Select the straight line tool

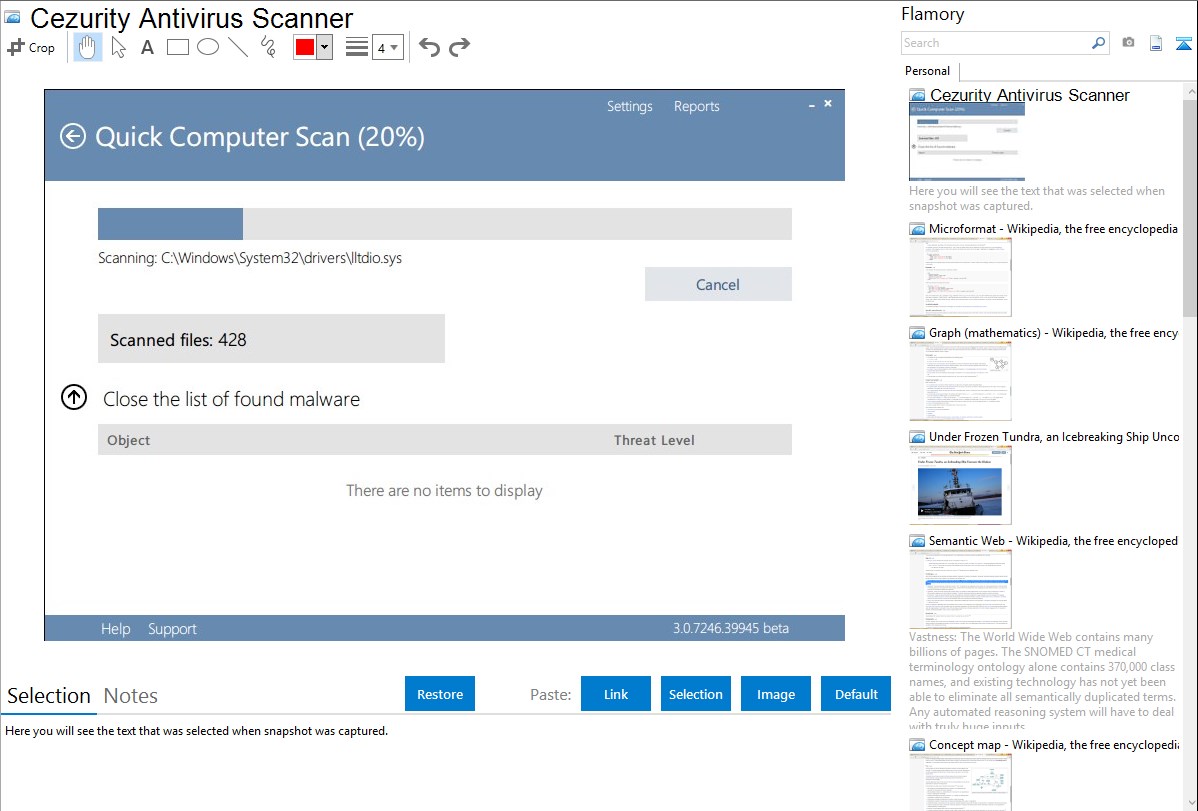(x=238, y=47)
